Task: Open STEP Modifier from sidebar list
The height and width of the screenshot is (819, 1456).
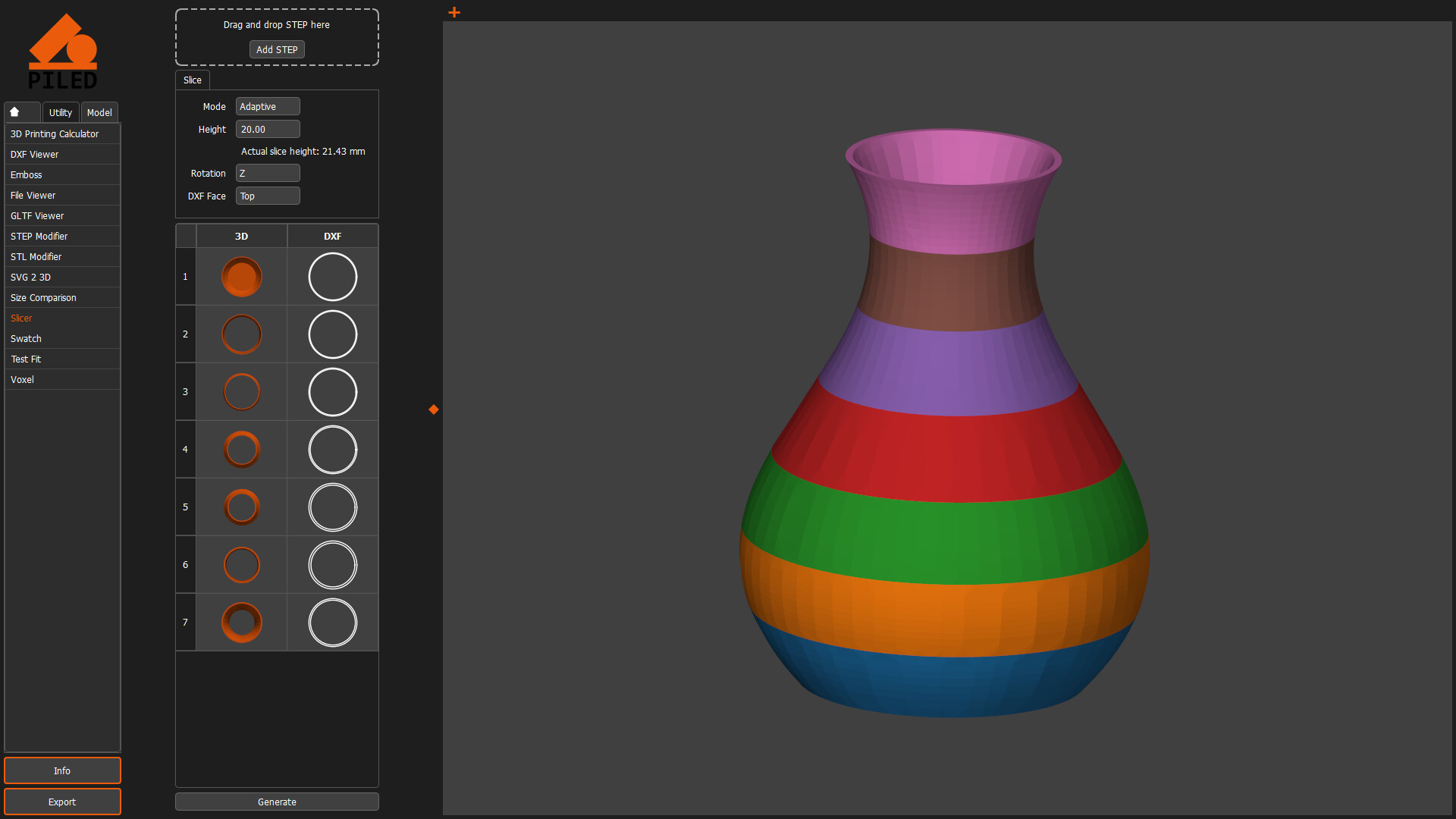Action: click(39, 237)
